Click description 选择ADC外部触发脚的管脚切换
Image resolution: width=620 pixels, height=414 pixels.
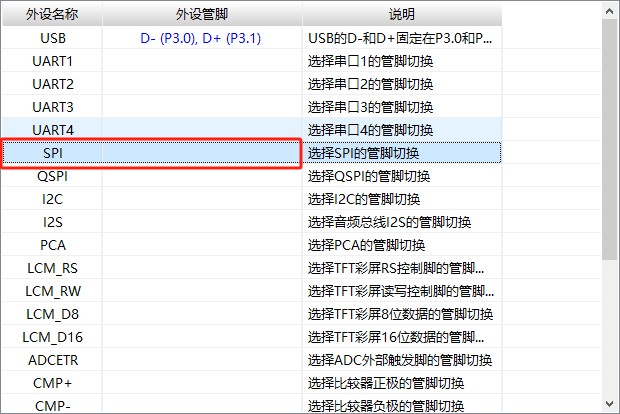point(400,360)
